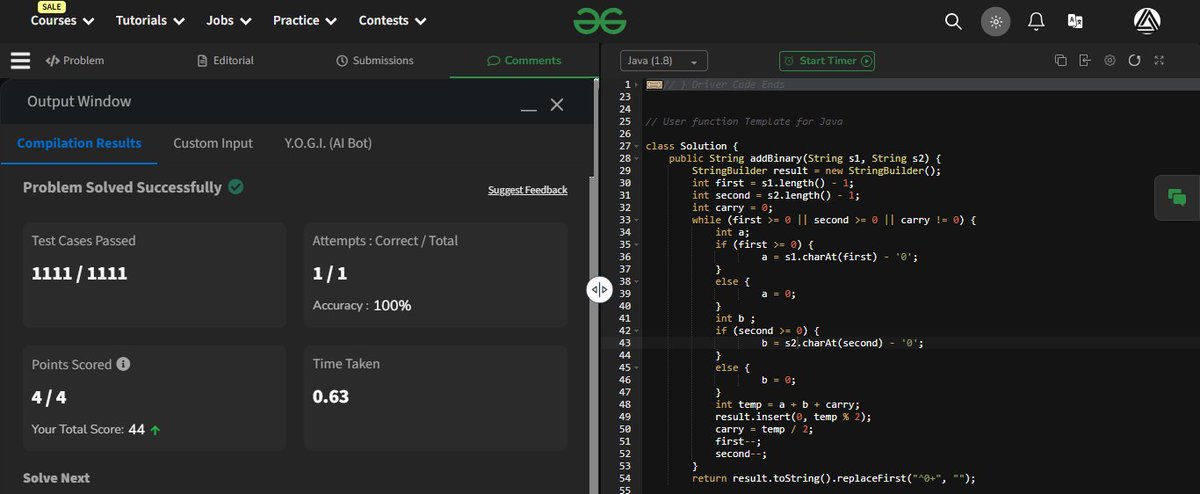The height and width of the screenshot is (494, 1200).
Task: Reset code with the refresh icon
Action: pyautogui.click(x=1134, y=61)
